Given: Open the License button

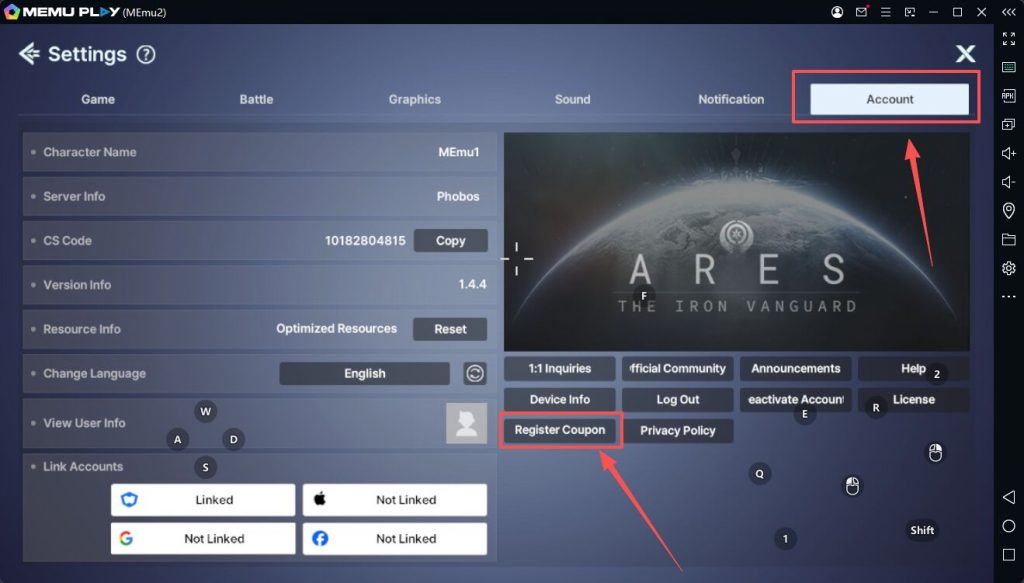Looking at the screenshot, I should coord(914,400).
